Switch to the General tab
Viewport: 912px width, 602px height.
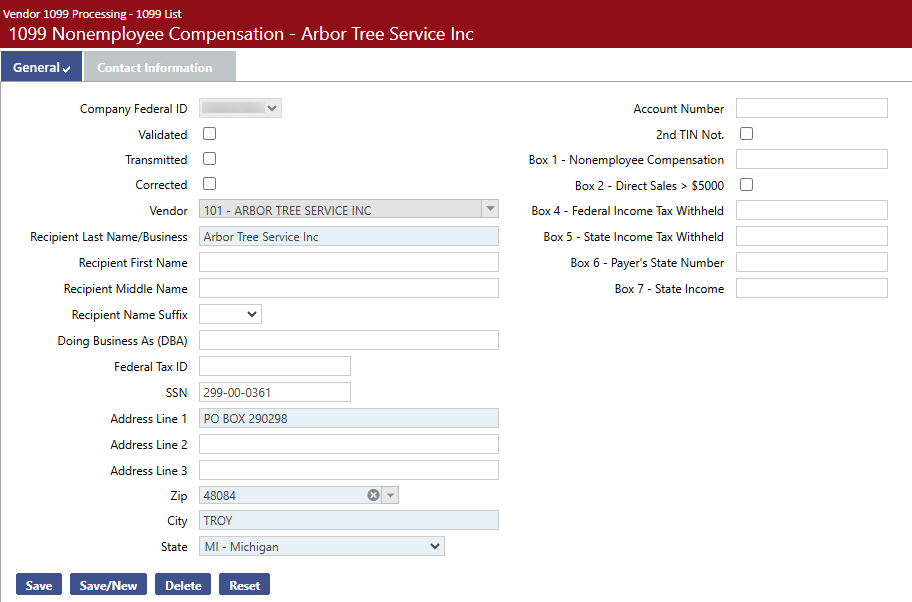coord(41,67)
